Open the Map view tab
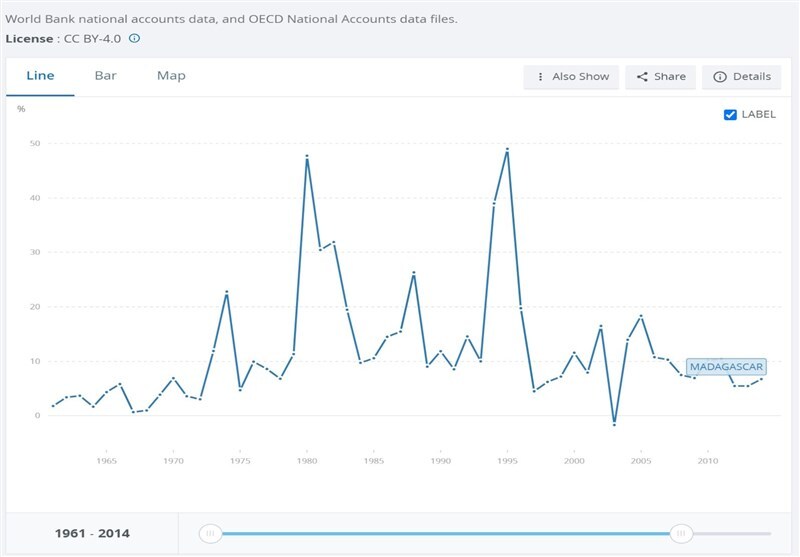The width and height of the screenshot is (800, 557). [x=171, y=76]
